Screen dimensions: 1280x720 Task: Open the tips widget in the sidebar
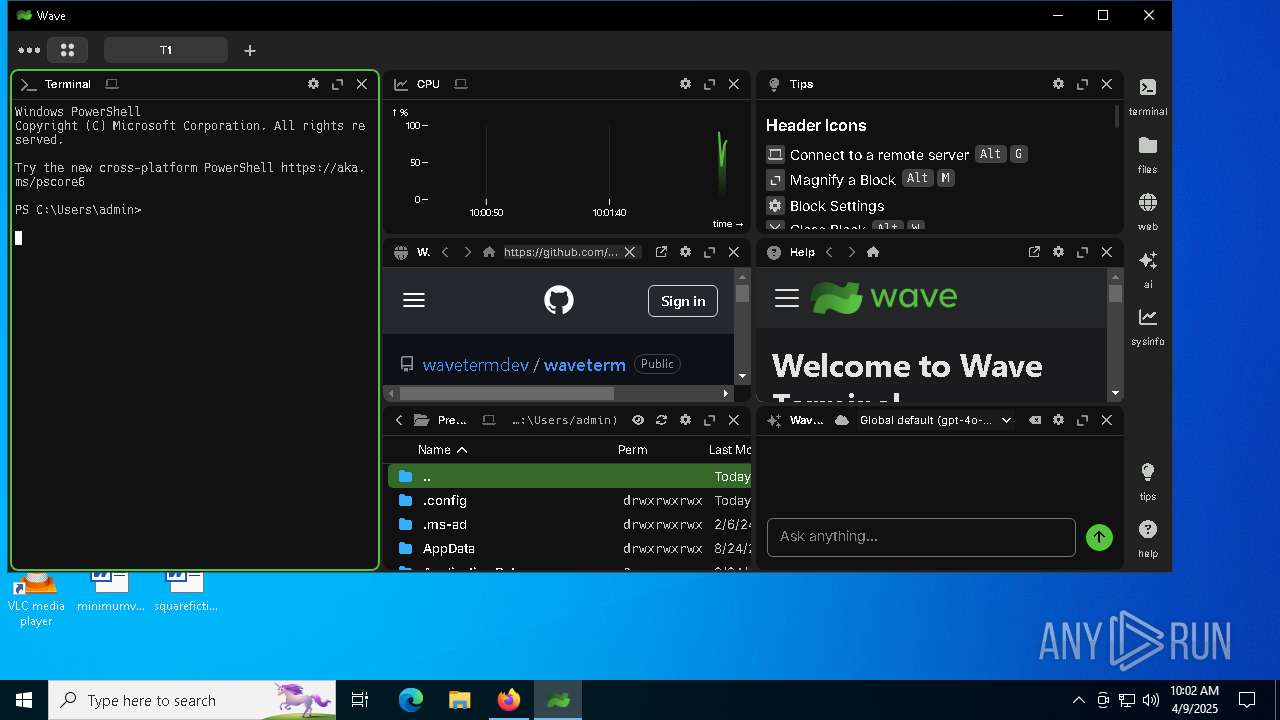pos(1148,481)
